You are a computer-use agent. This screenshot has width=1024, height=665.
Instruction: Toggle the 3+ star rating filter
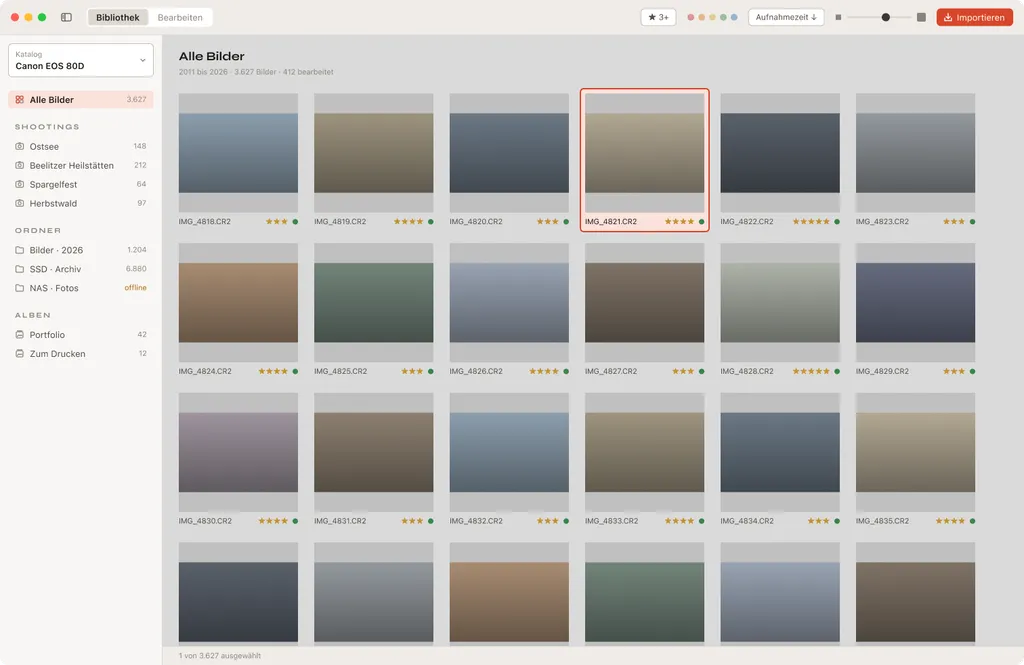(658, 18)
